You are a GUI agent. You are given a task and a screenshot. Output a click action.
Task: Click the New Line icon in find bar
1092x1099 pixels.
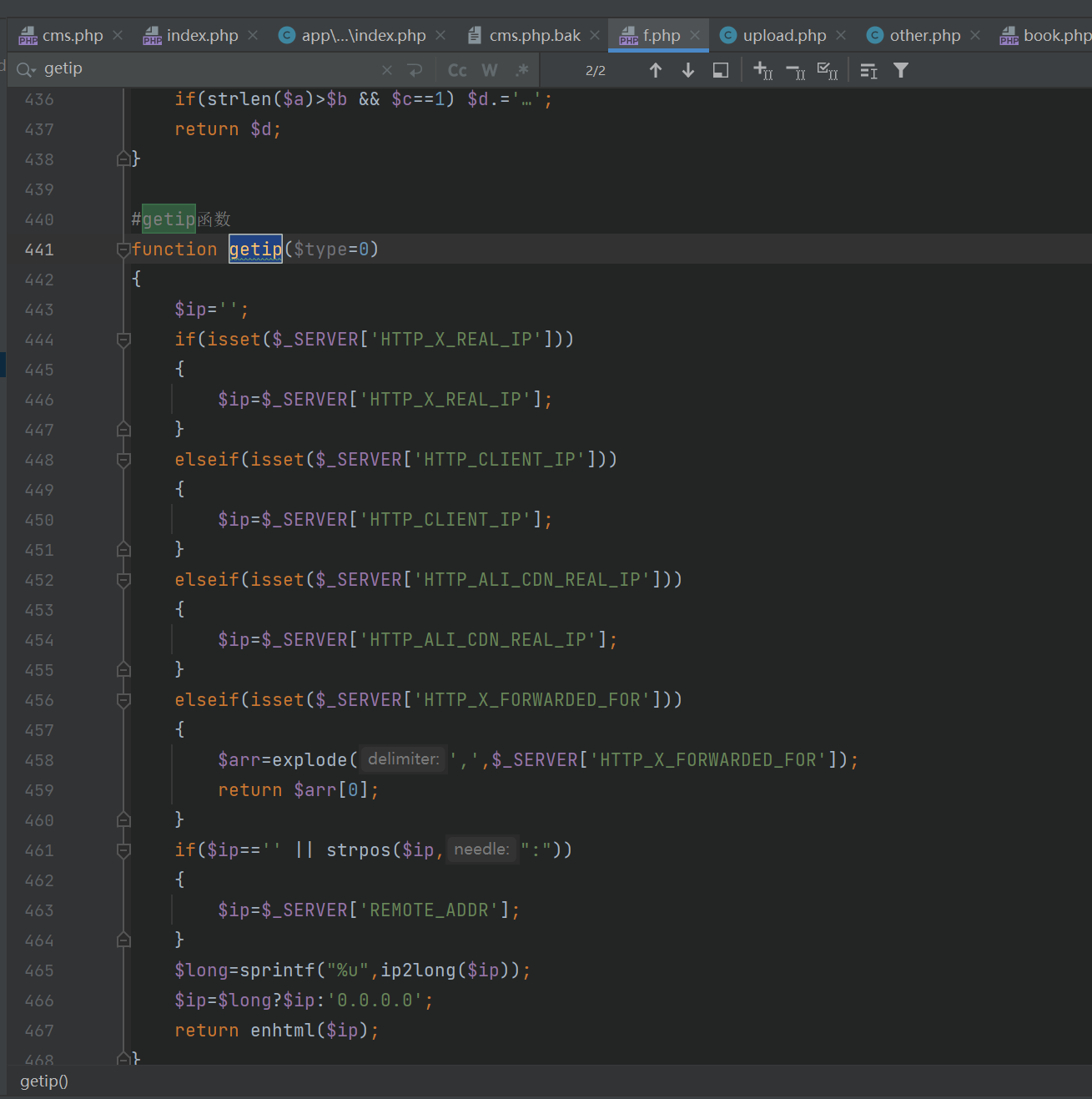click(x=415, y=70)
